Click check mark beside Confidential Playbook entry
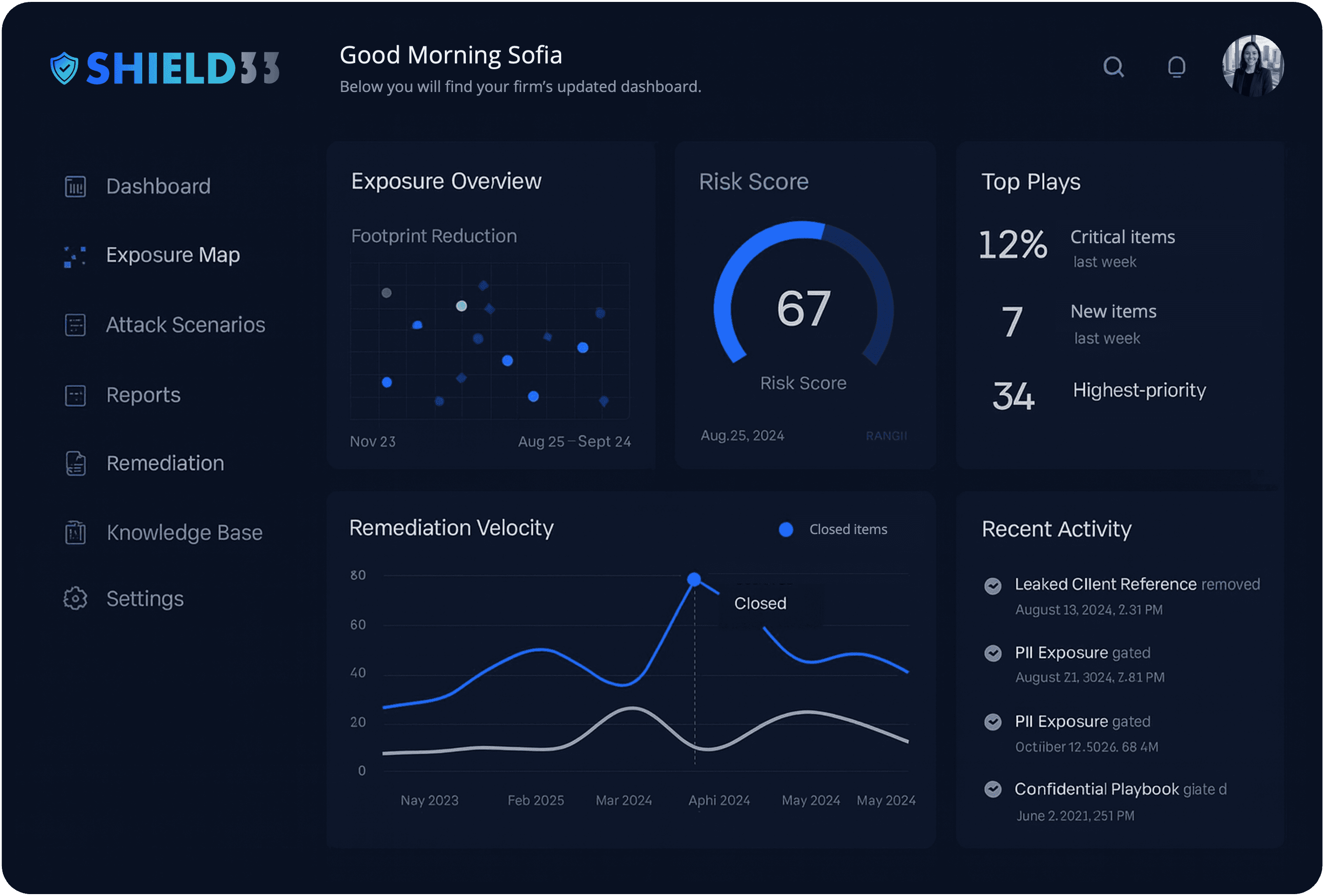 (x=993, y=789)
